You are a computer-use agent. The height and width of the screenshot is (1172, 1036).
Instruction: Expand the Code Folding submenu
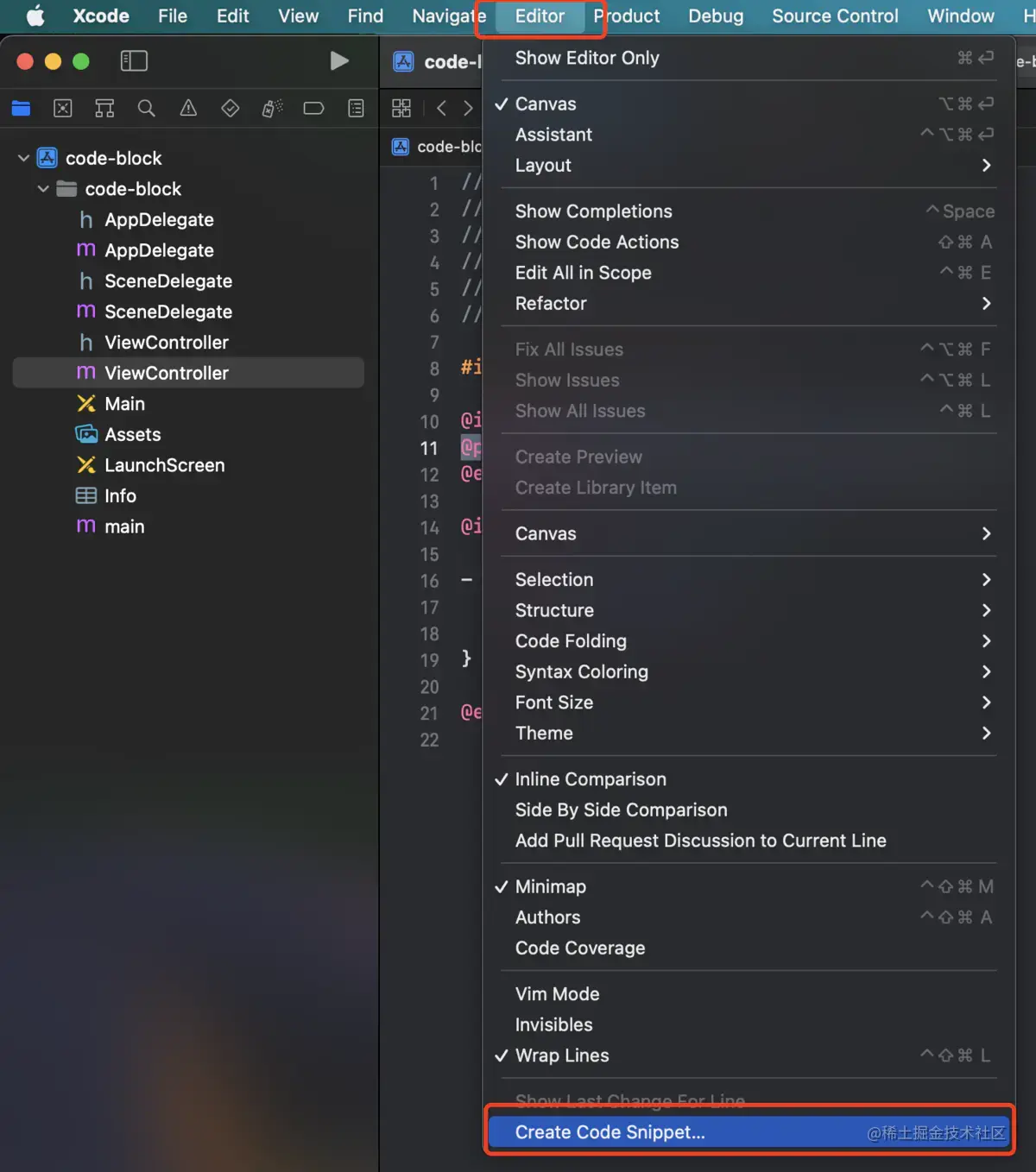(x=749, y=641)
